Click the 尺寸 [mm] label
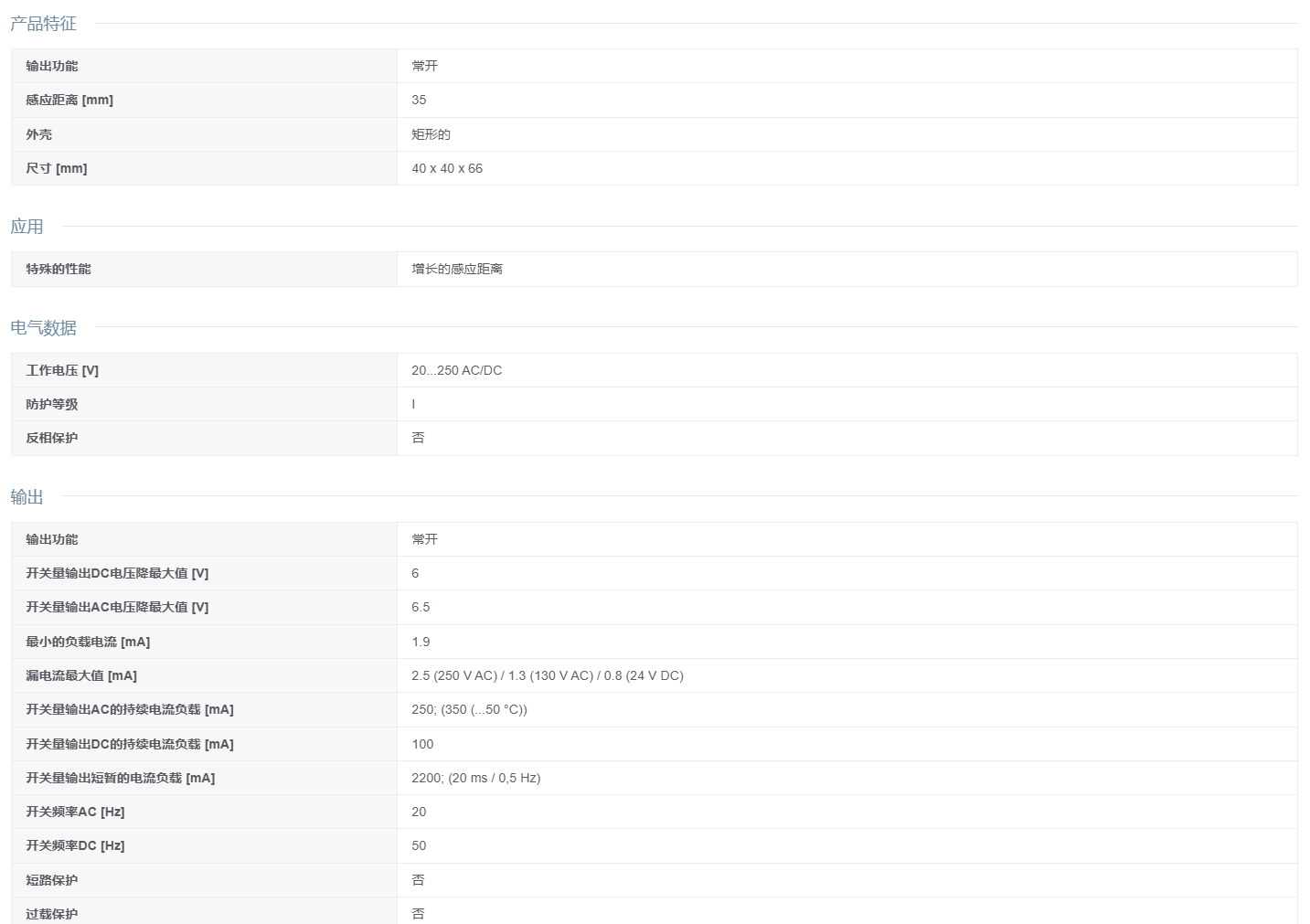The height and width of the screenshot is (924, 1310). point(57,168)
